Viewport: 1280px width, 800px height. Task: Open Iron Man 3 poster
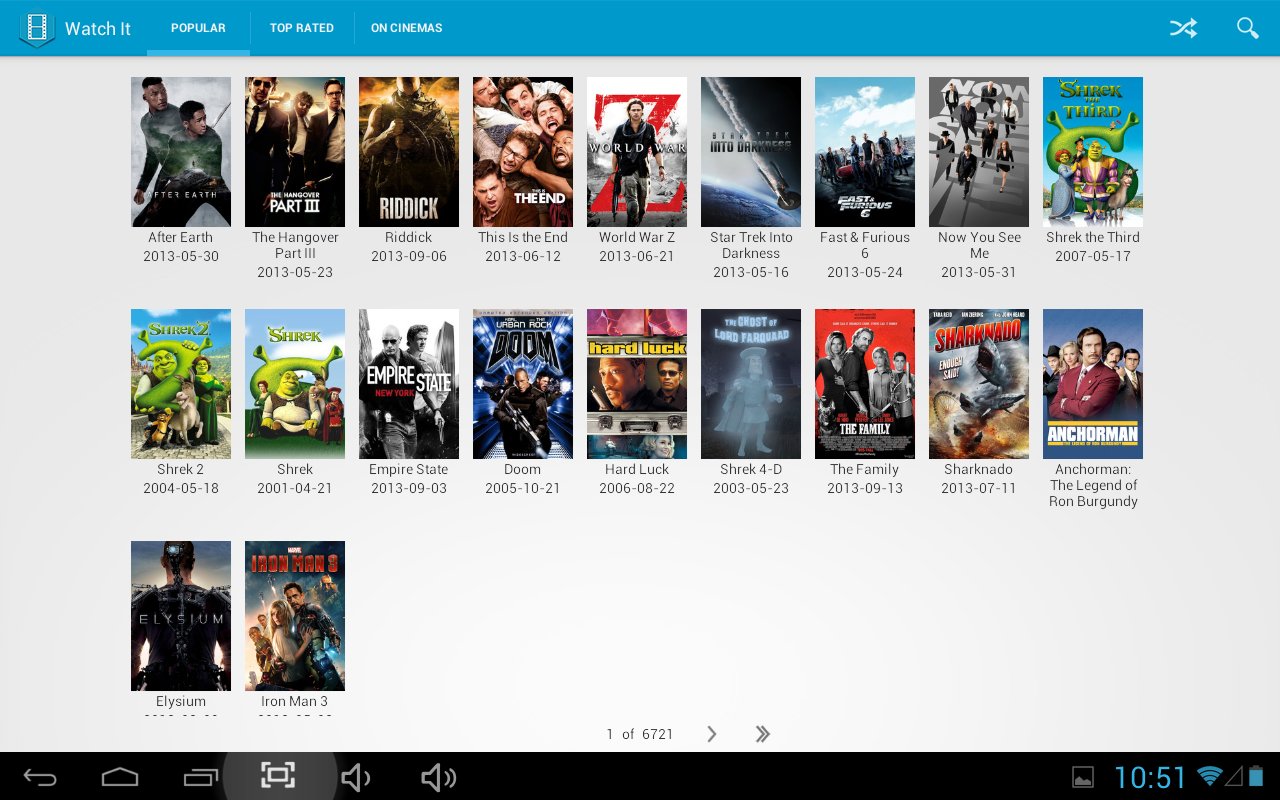(x=295, y=616)
